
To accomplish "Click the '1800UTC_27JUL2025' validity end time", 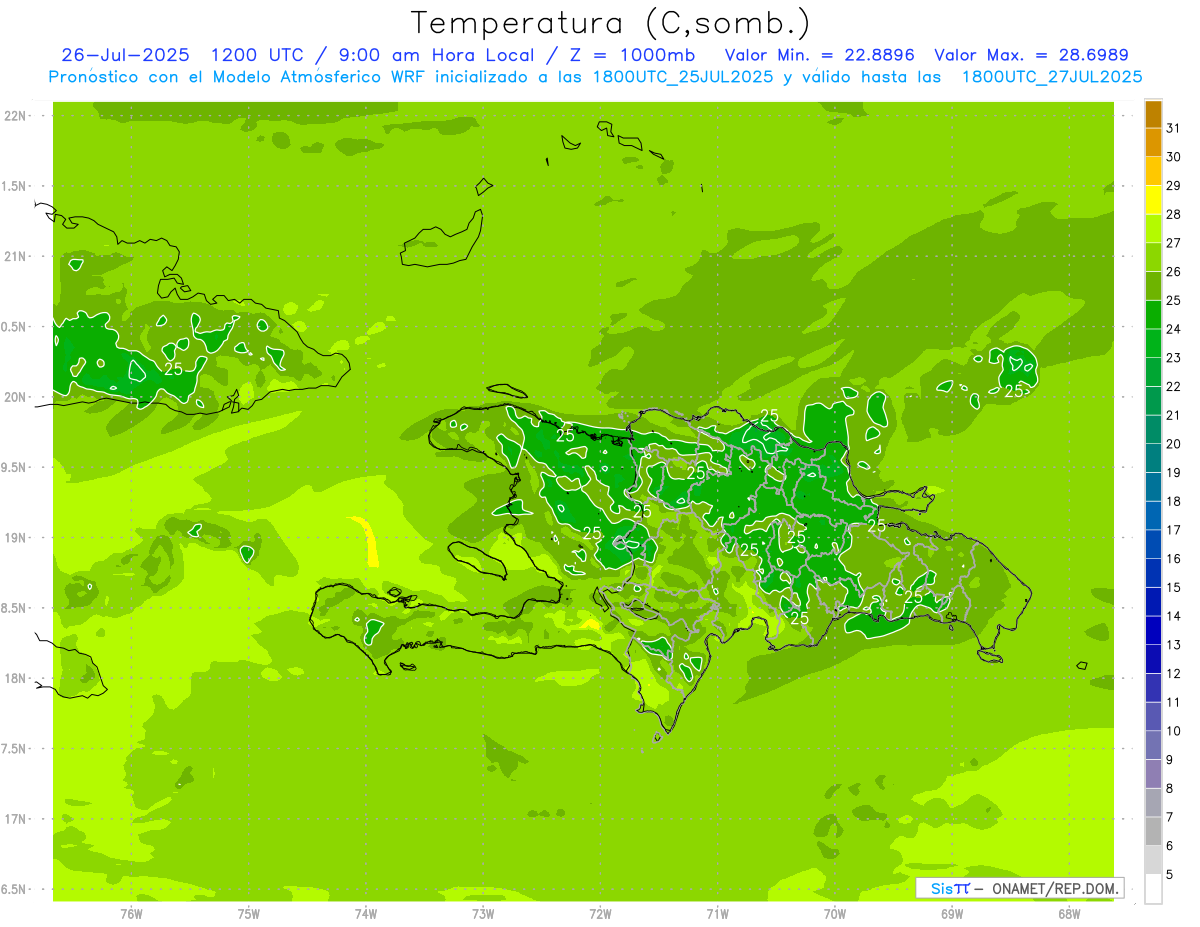I will 1051,77.
